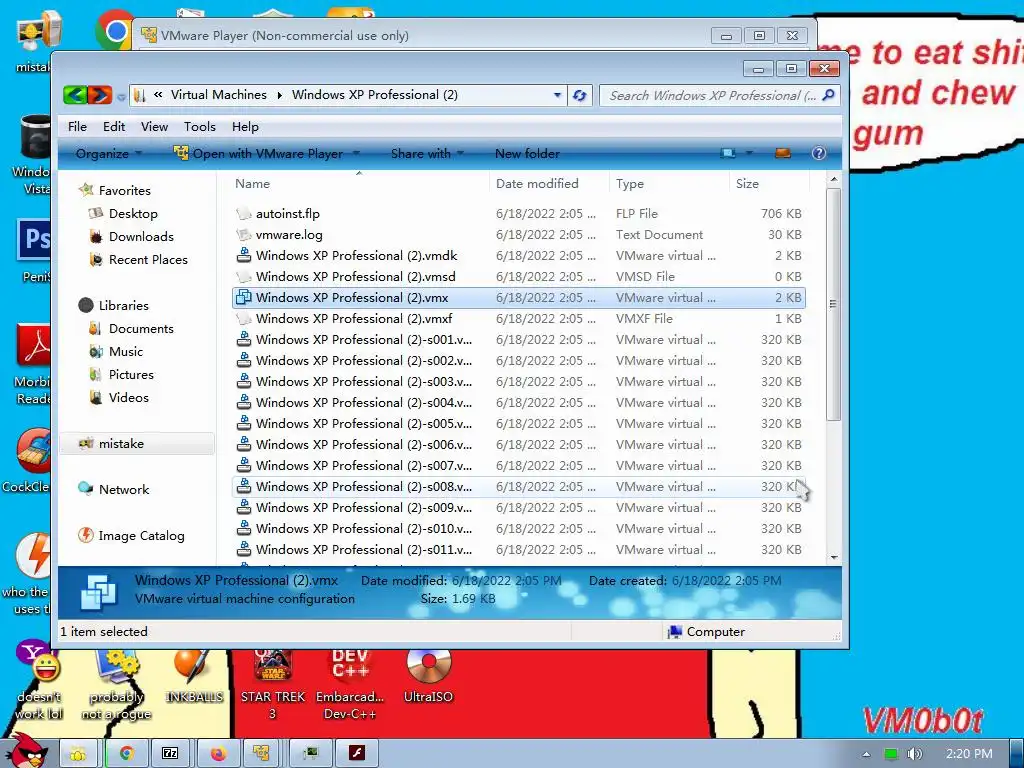
Task: Click New folder button
Action: (x=527, y=153)
